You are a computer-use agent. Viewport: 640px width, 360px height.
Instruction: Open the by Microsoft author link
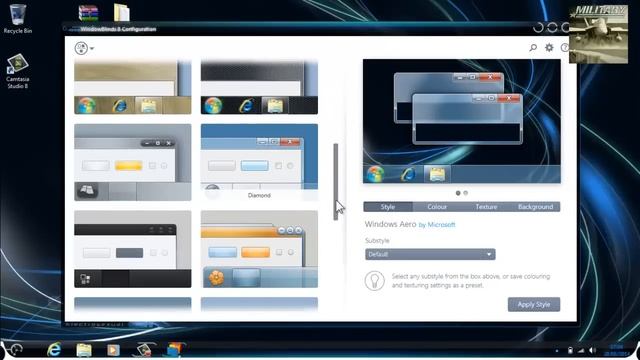pos(437,225)
